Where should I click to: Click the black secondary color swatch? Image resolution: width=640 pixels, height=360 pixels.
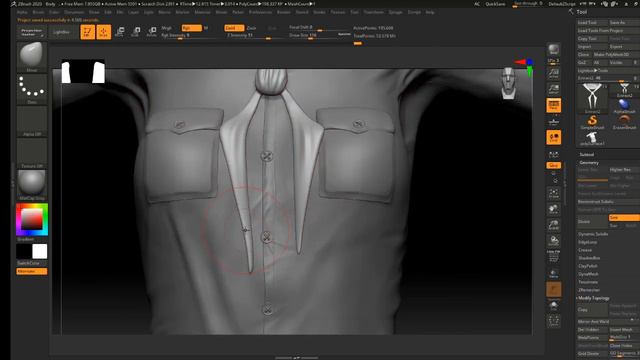[x=24, y=251]
